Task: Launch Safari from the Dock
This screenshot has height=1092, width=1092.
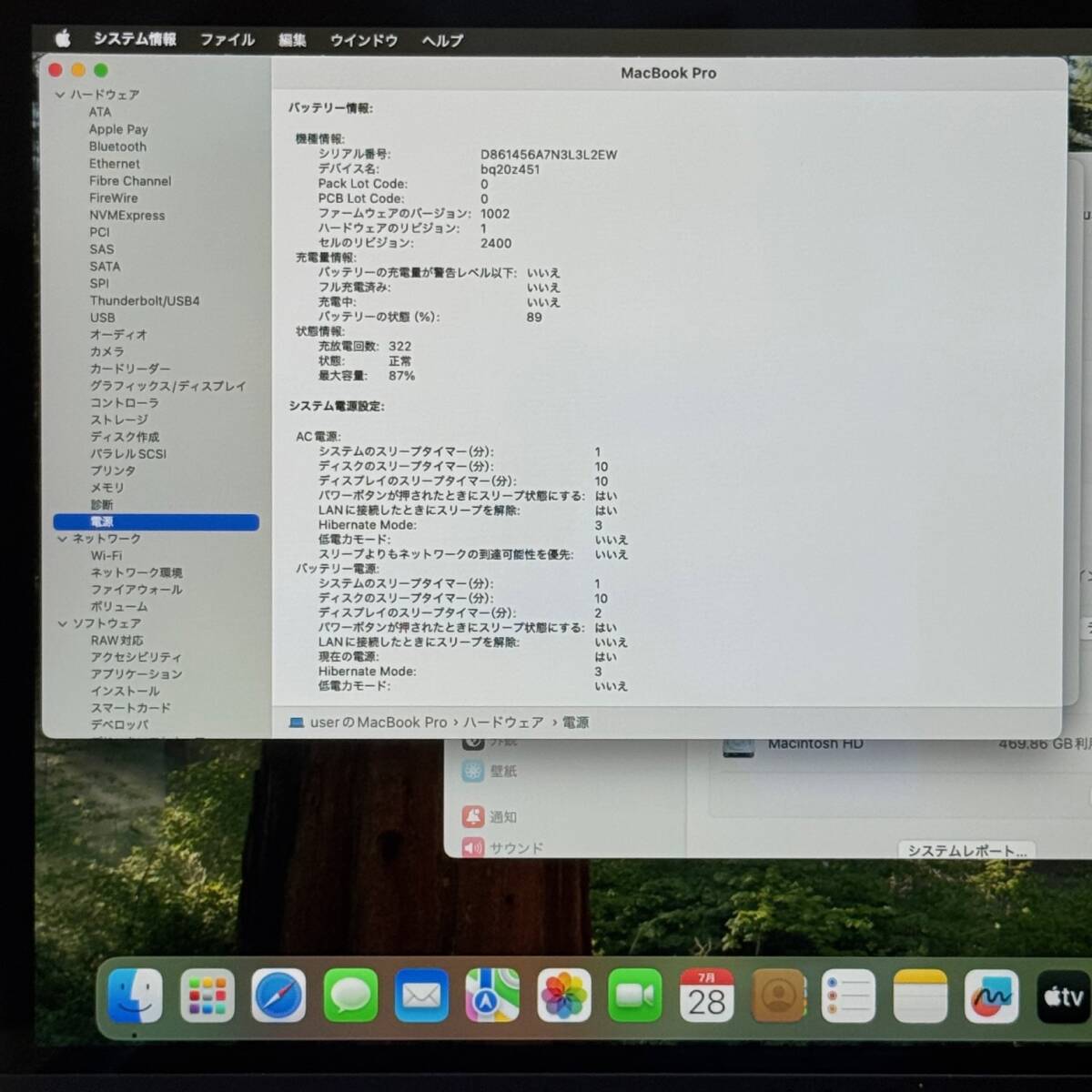Action: [278, 996]
